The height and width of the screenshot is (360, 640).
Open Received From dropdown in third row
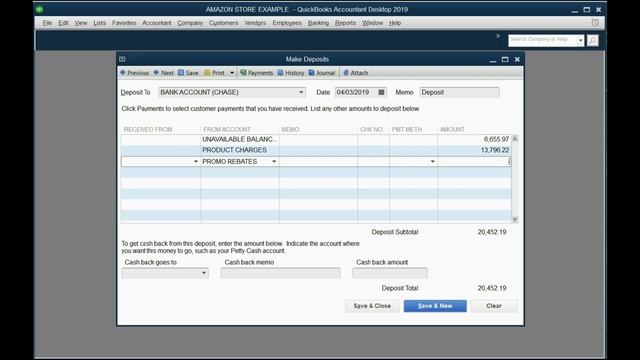point(196,162)
